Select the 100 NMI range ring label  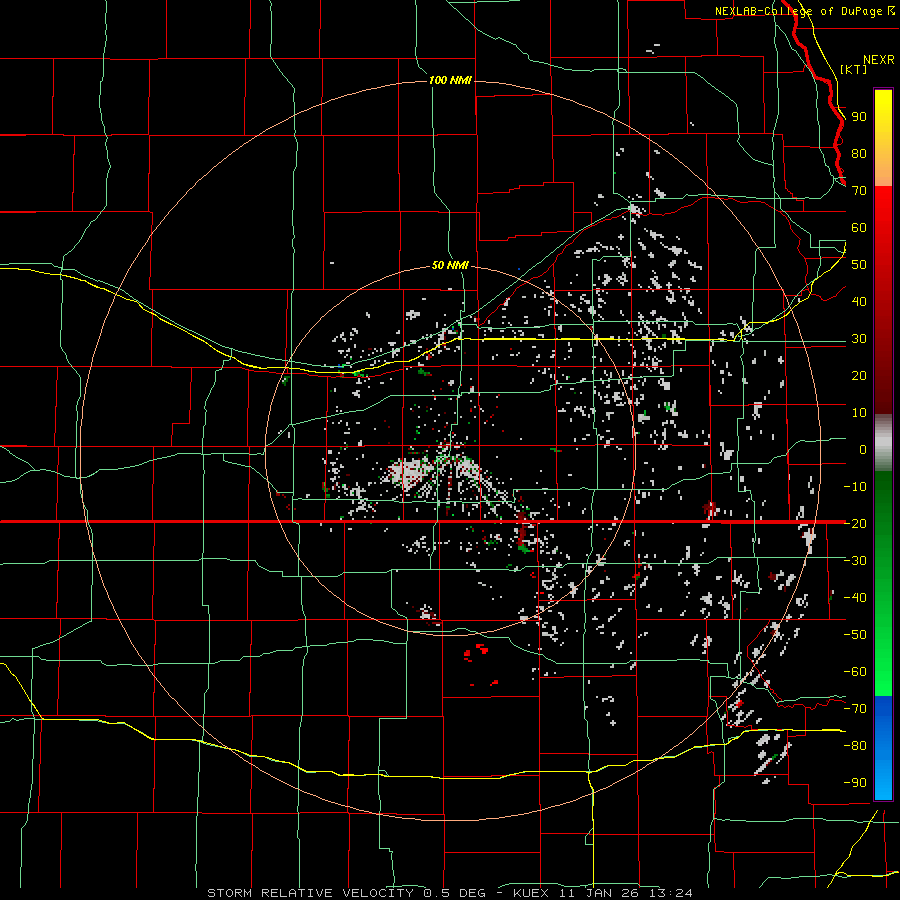pyautogui.click(x=450, y=80)
